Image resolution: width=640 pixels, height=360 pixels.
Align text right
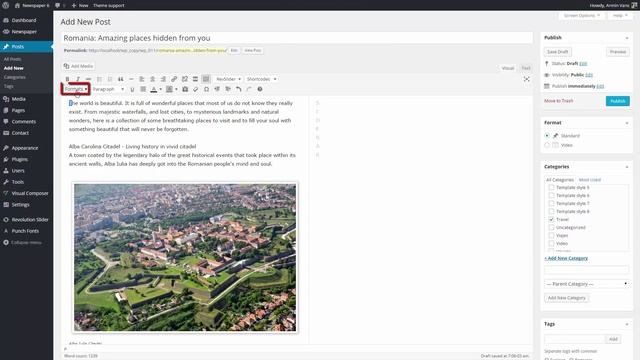tap(163, 79)
